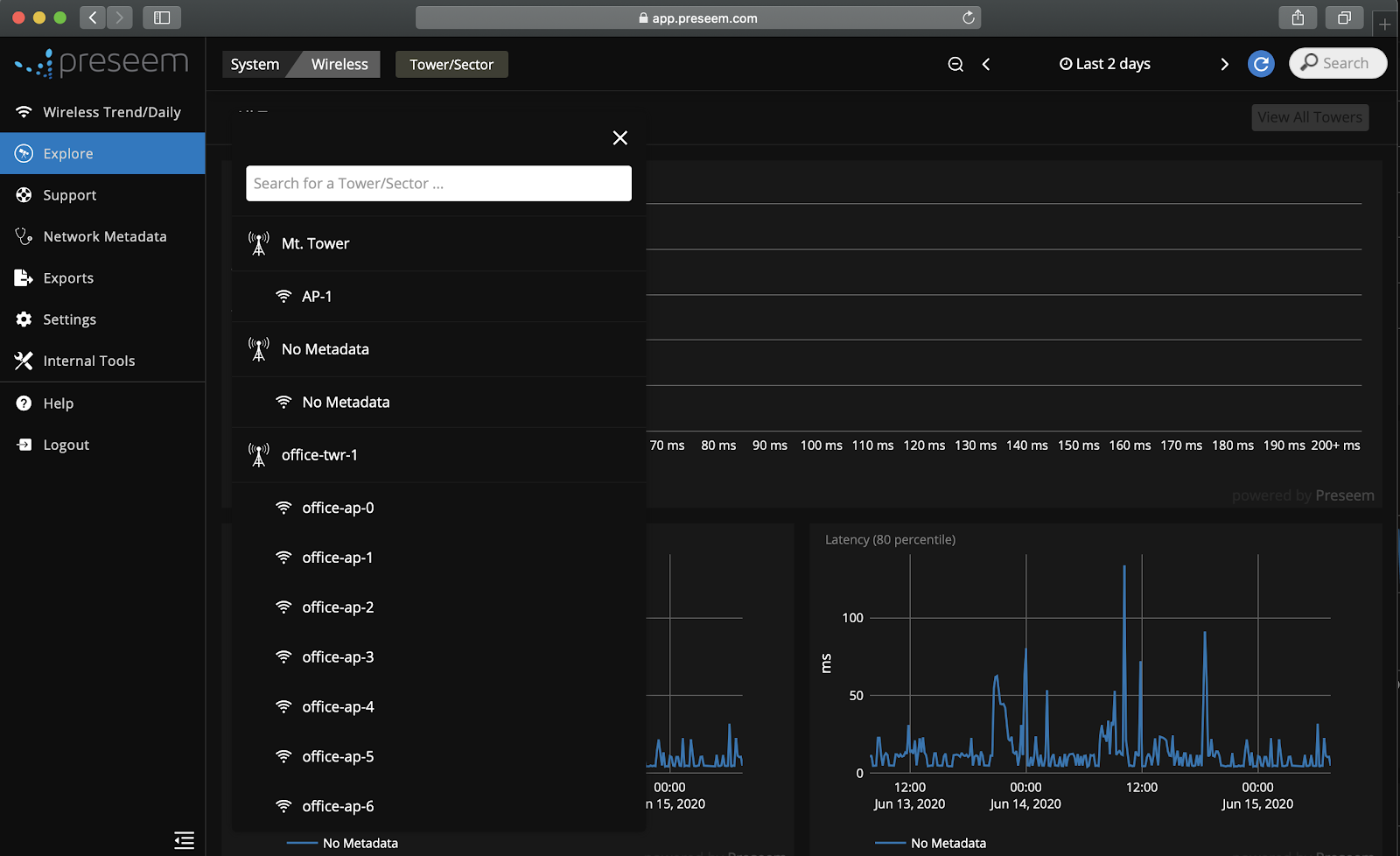The image size is (1400, 856).
Task: Click the Exports file icon
Action: tap(24, 278)
